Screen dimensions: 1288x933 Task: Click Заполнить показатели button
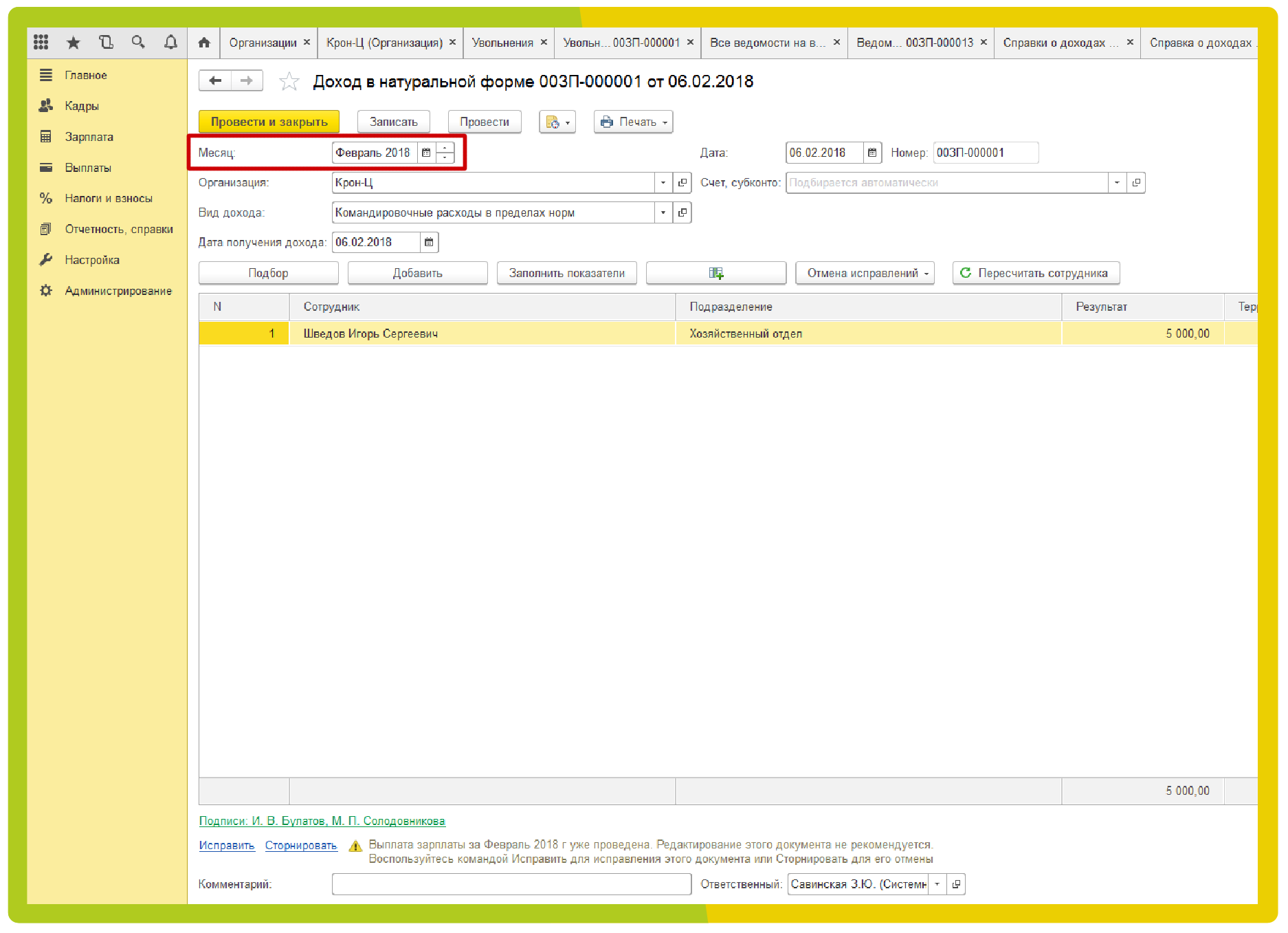(567, 273)
